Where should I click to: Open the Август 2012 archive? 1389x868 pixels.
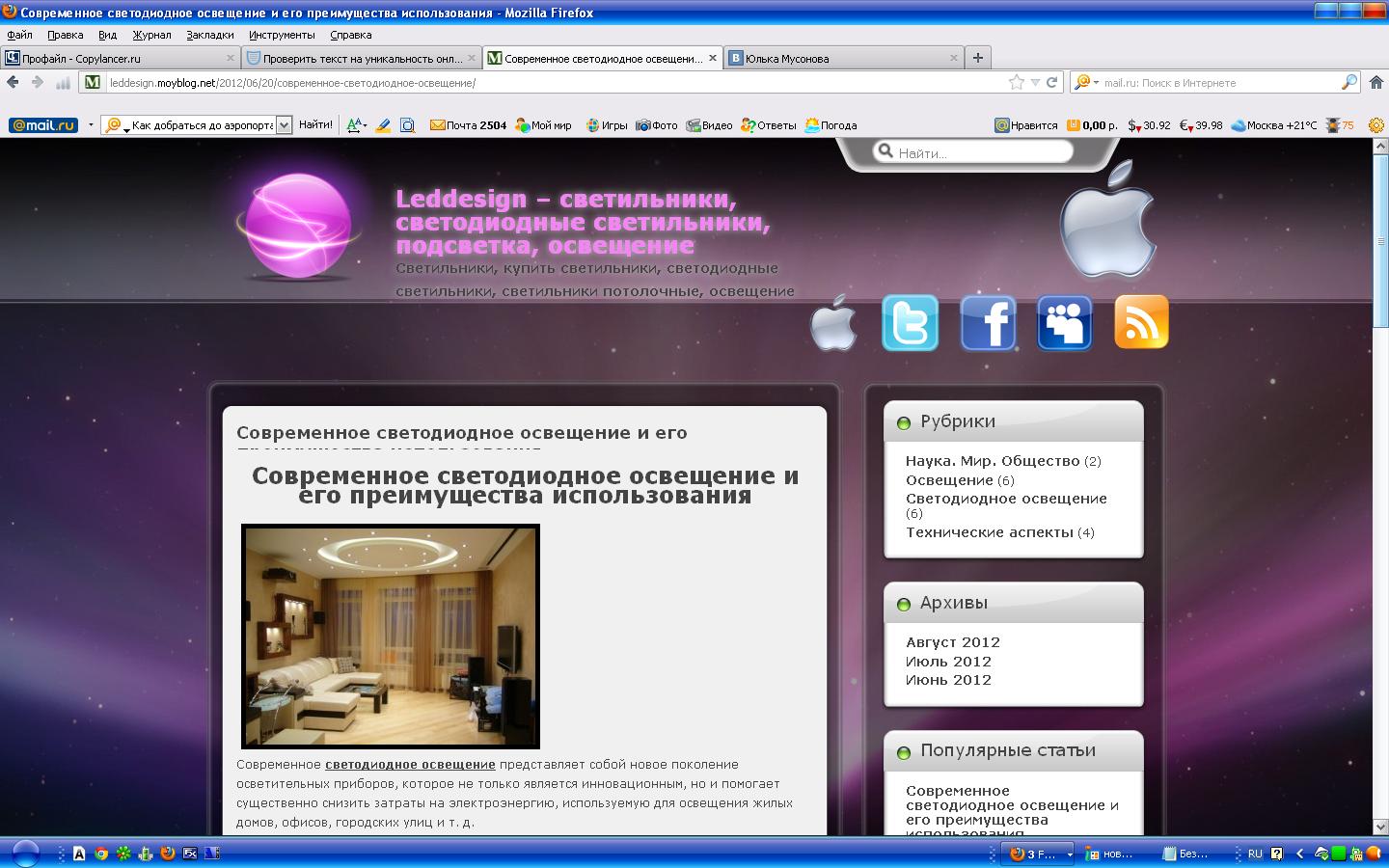(x=953, y=642)
